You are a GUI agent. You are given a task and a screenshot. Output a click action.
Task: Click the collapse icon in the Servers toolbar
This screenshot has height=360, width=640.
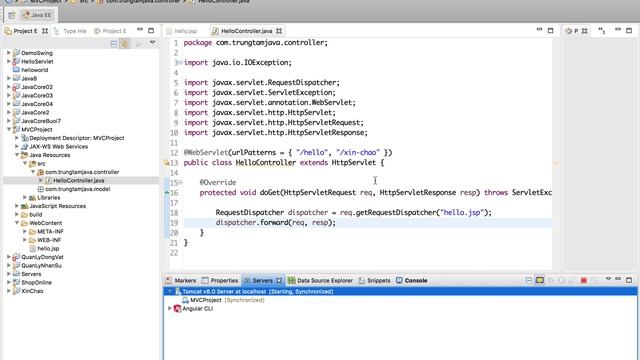click(x=529, y=280)
